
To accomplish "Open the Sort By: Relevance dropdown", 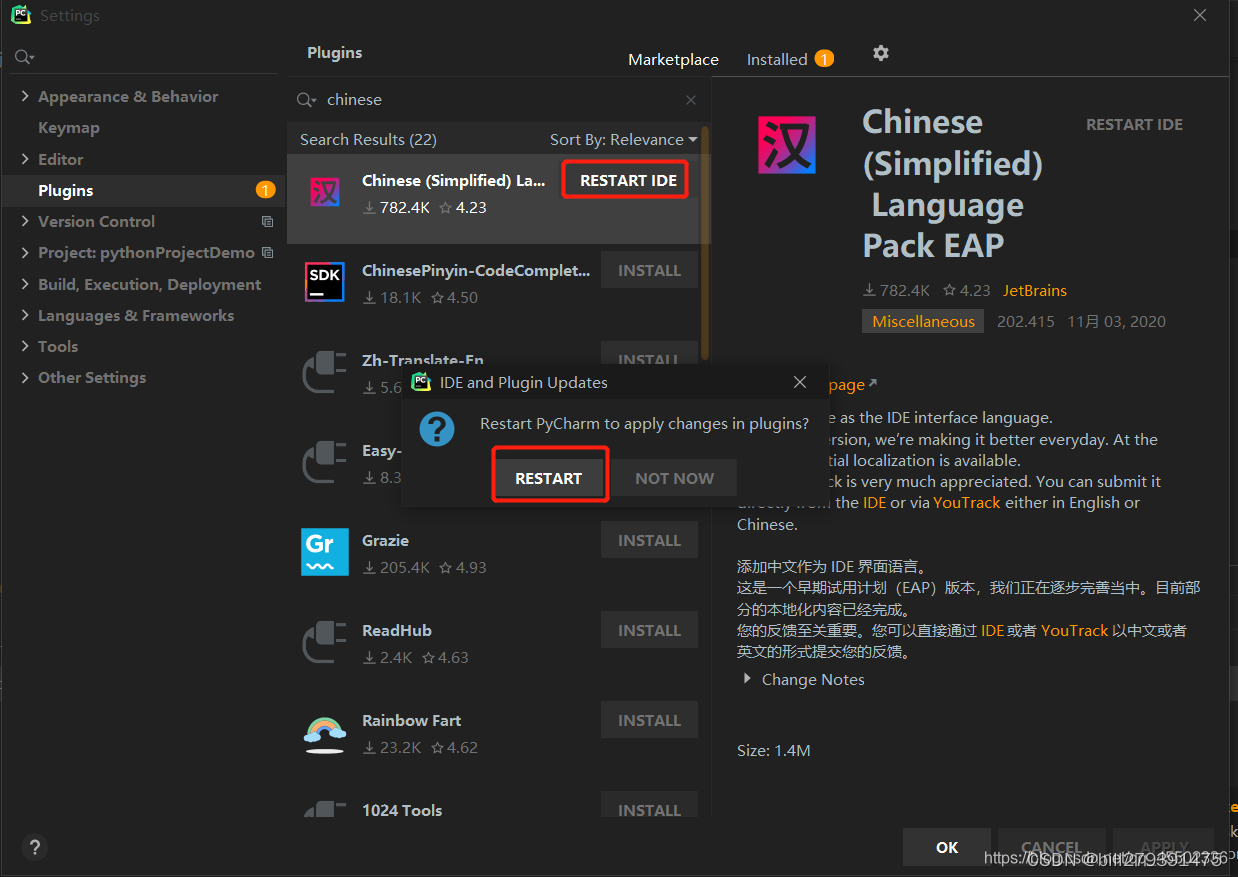I will tap(623, 139).
